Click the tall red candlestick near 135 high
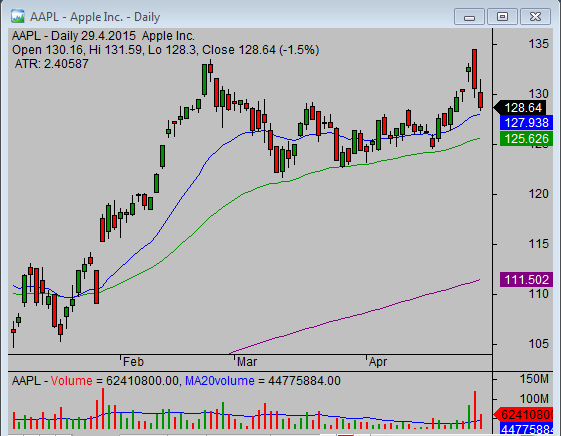 point(474,69)
